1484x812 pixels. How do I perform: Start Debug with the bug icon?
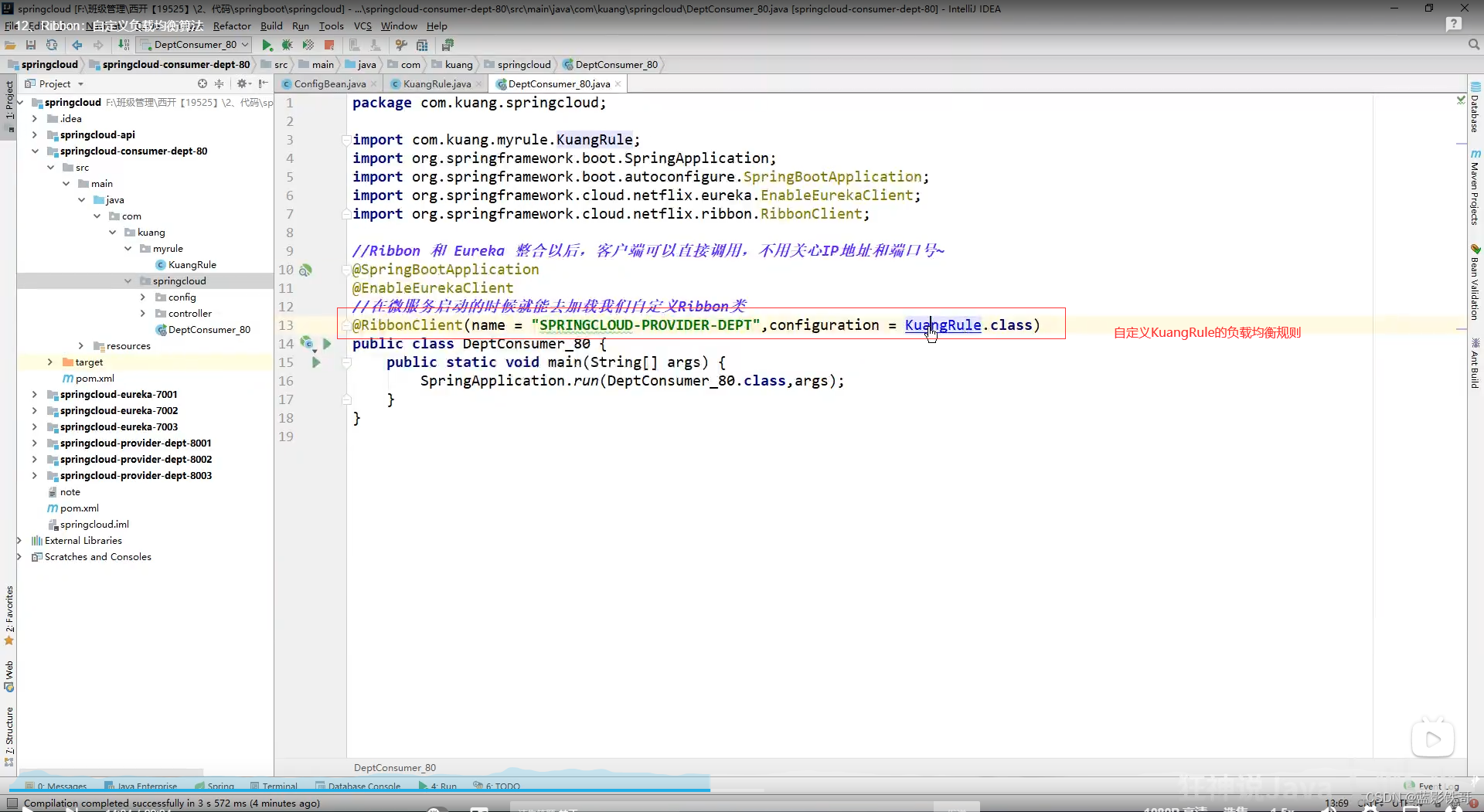[288, 45]
